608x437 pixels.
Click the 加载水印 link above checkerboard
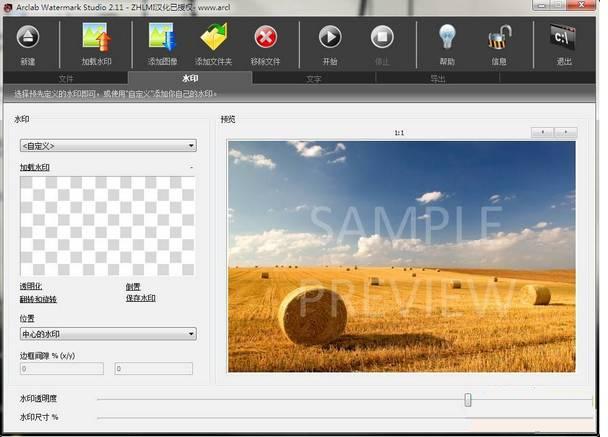35,167
